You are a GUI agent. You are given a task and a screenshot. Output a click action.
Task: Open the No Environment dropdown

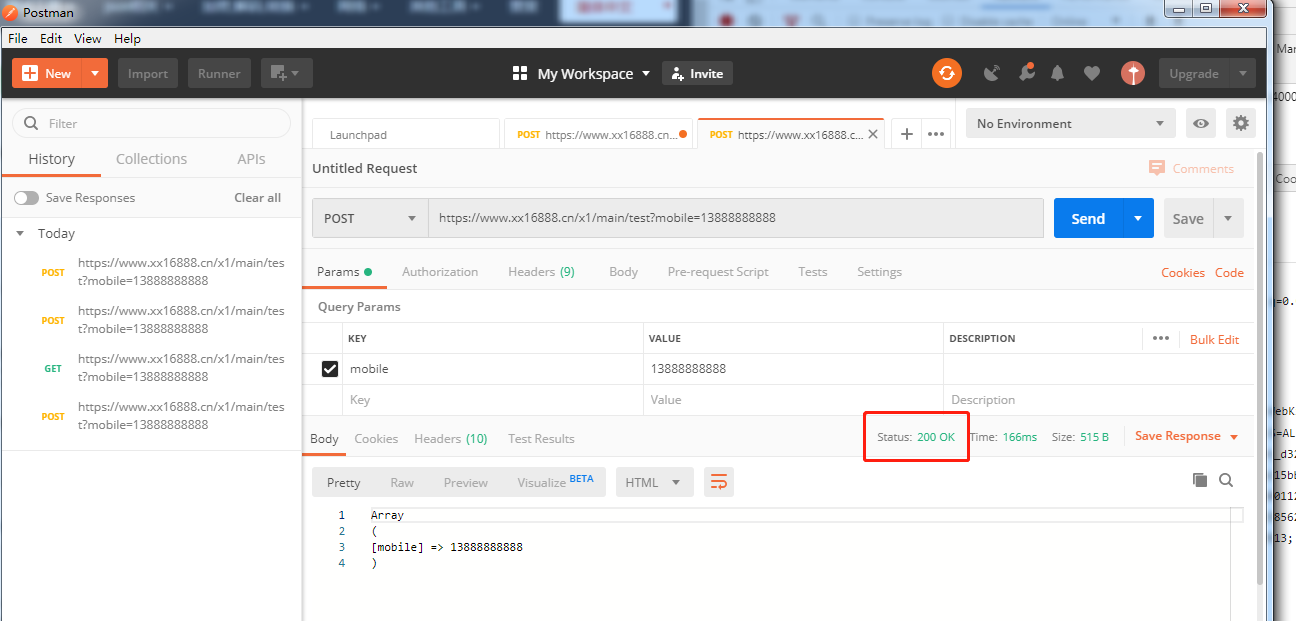click(x=1070, y=124)
